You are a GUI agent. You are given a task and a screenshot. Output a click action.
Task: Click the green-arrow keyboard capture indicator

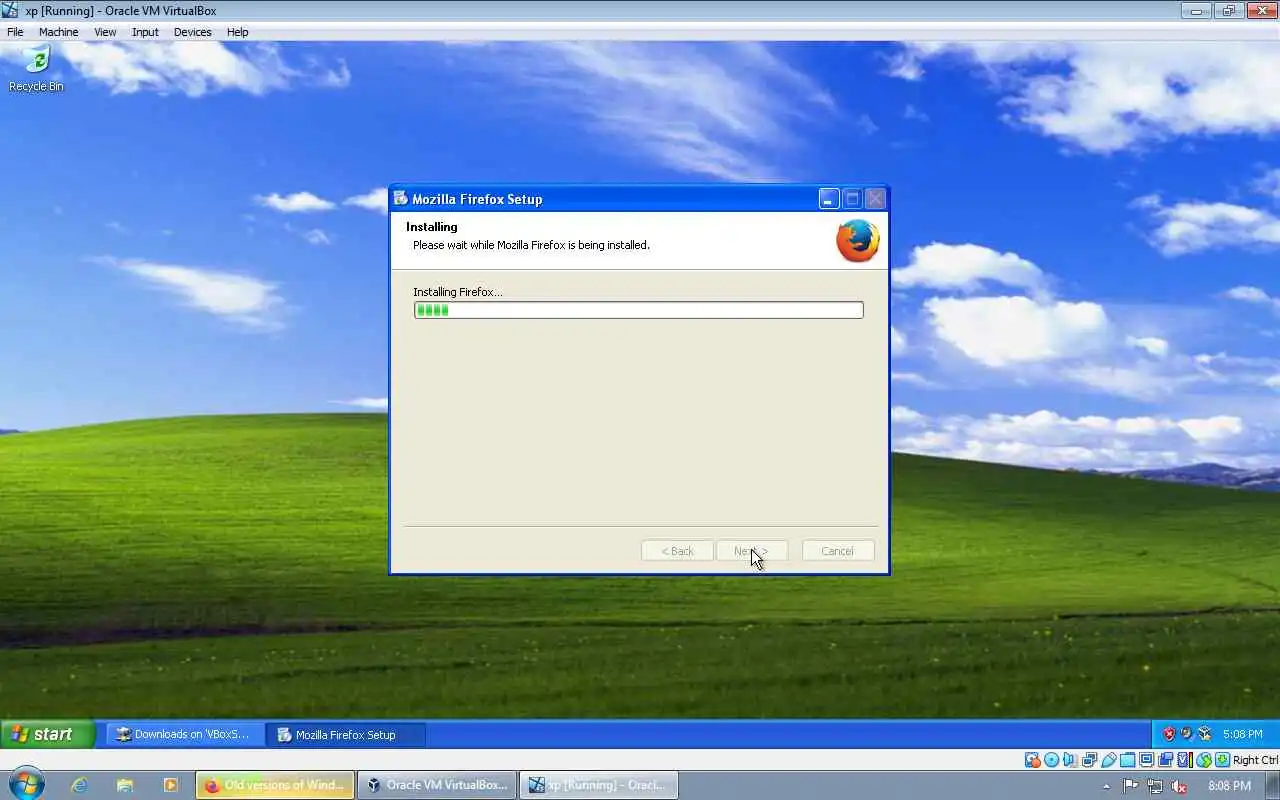(1222, 760)
